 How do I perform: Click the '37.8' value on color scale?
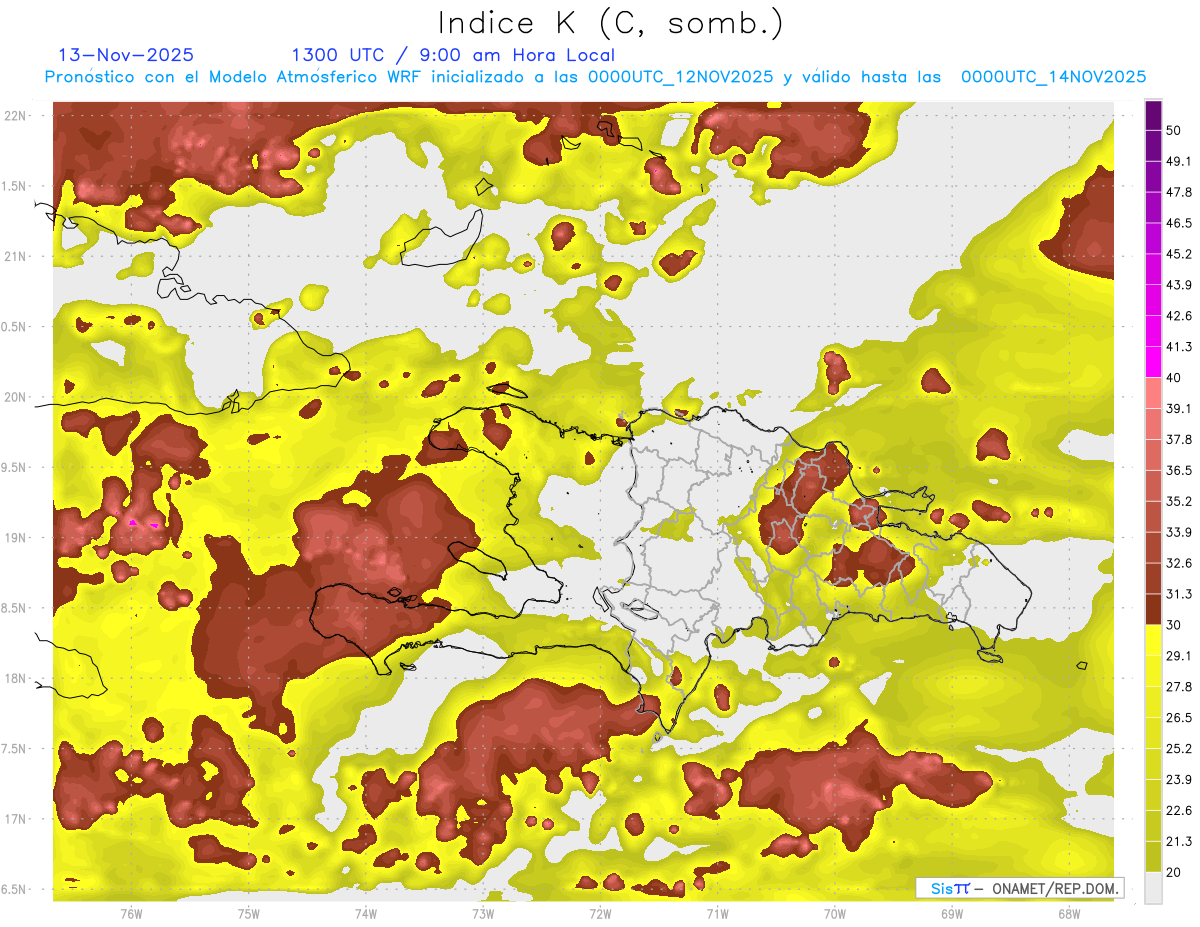(x=1179, y=439)
